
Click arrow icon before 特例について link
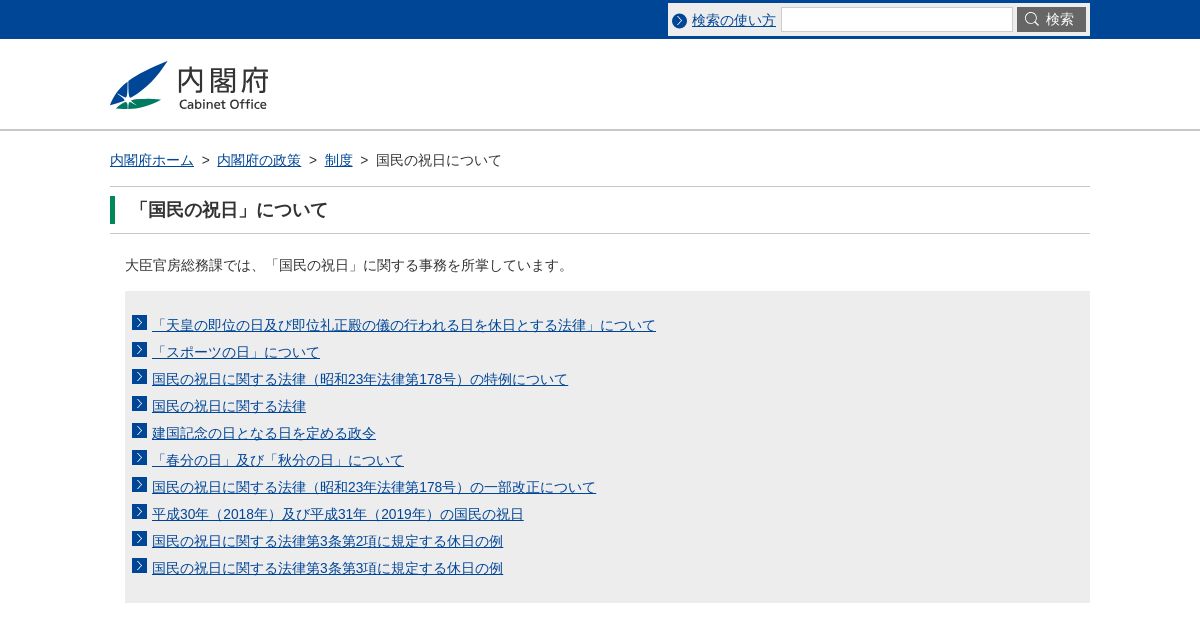140,377
